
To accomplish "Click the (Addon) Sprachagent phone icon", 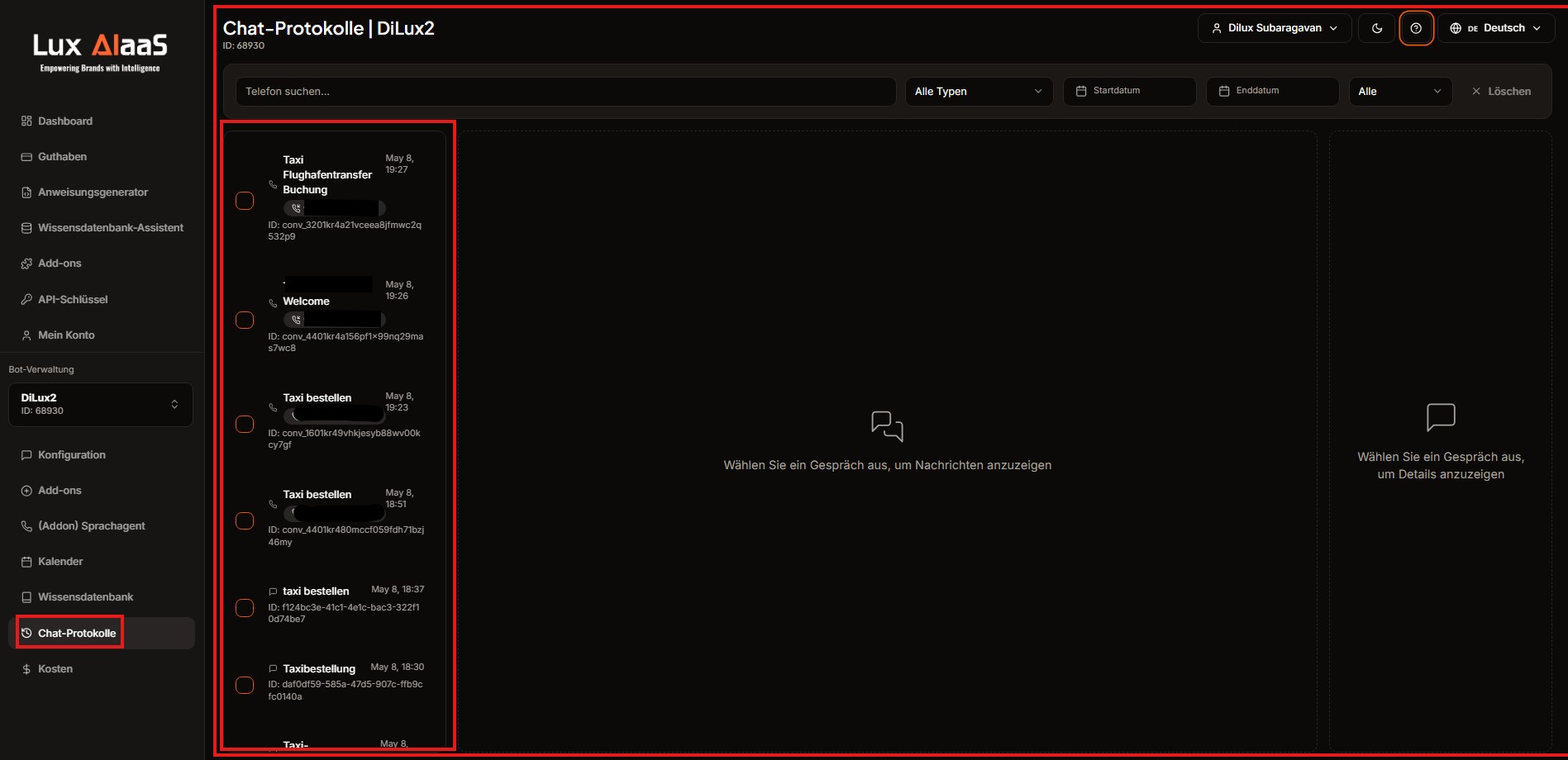I will tap(26, 526).
